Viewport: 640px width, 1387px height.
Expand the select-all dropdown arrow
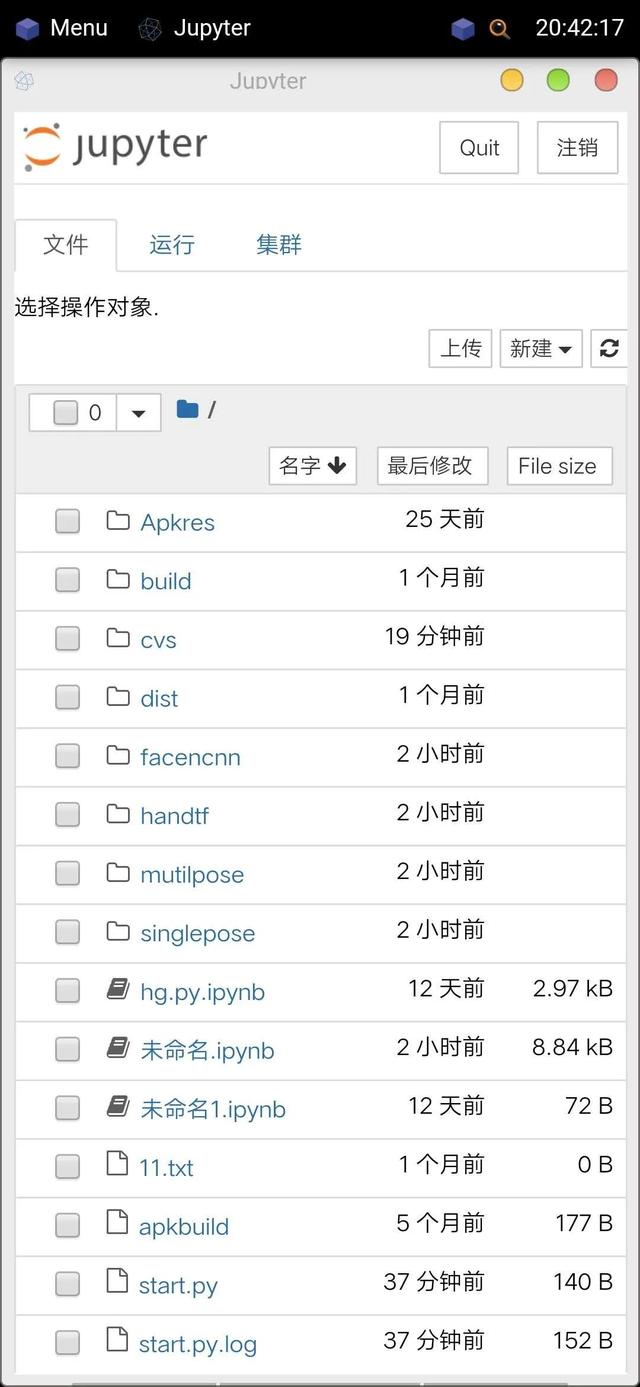(x=139, y=413)
